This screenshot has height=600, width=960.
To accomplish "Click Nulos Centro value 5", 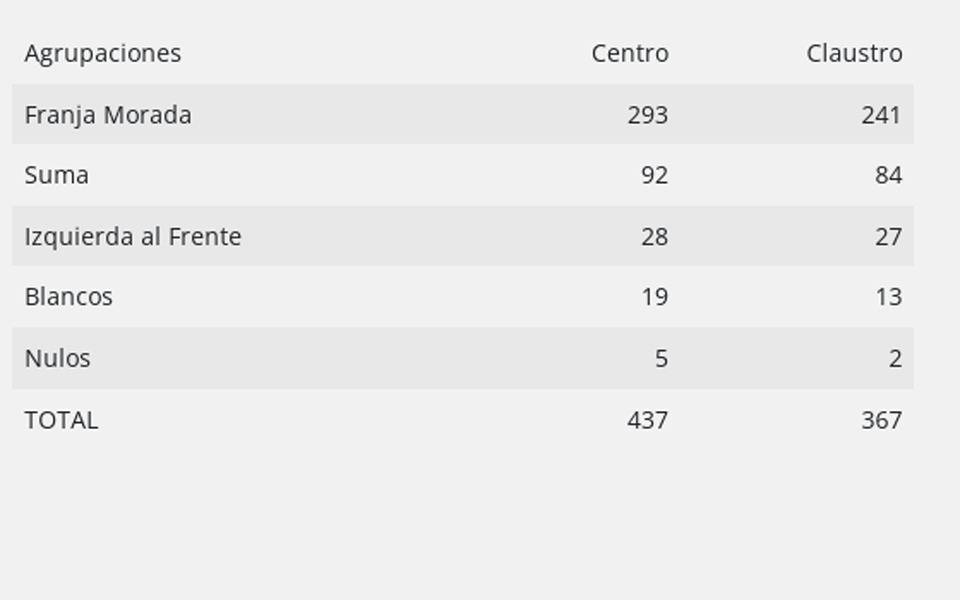I will pos(661,359).
